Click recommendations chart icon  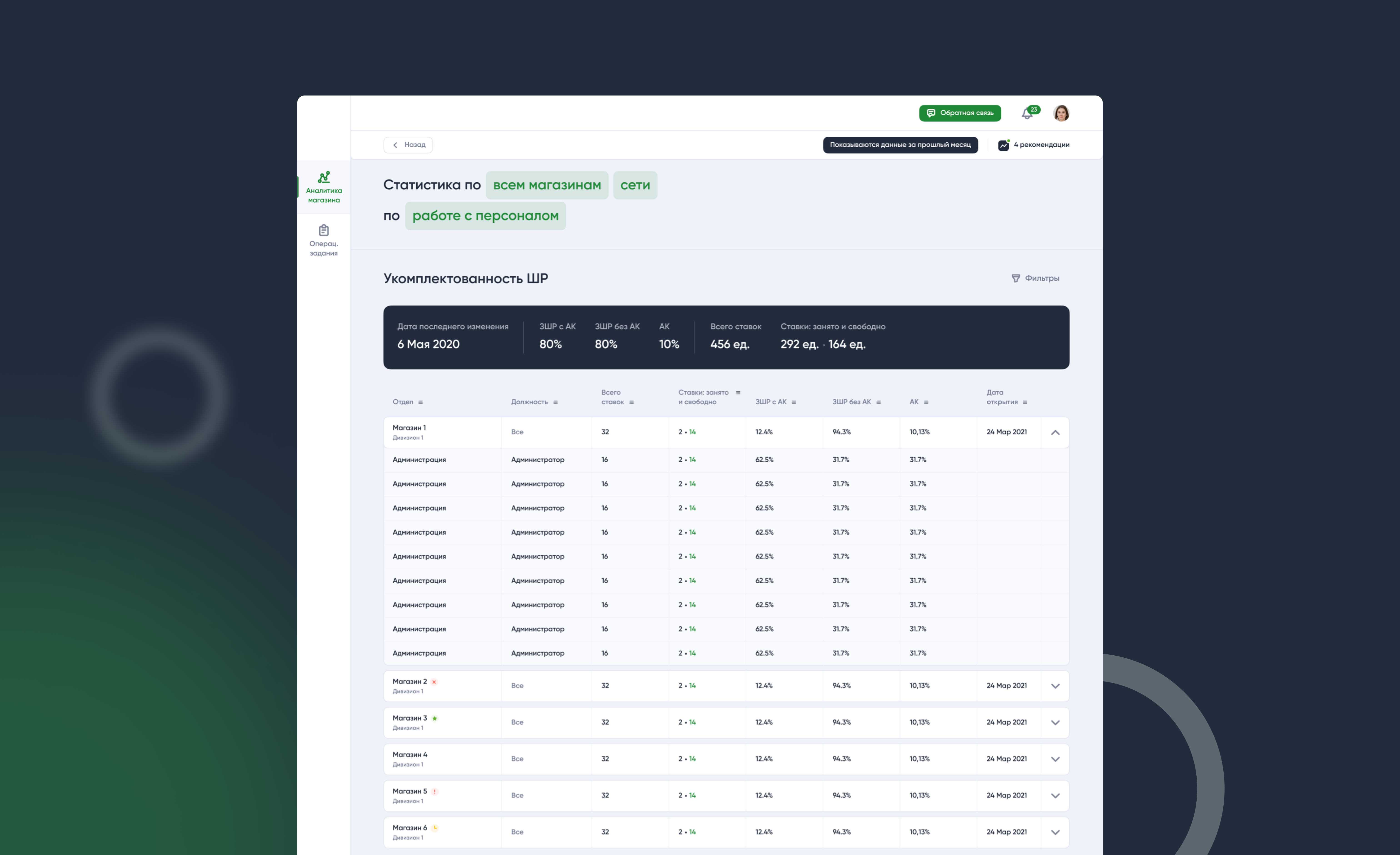pos(1003,145)
